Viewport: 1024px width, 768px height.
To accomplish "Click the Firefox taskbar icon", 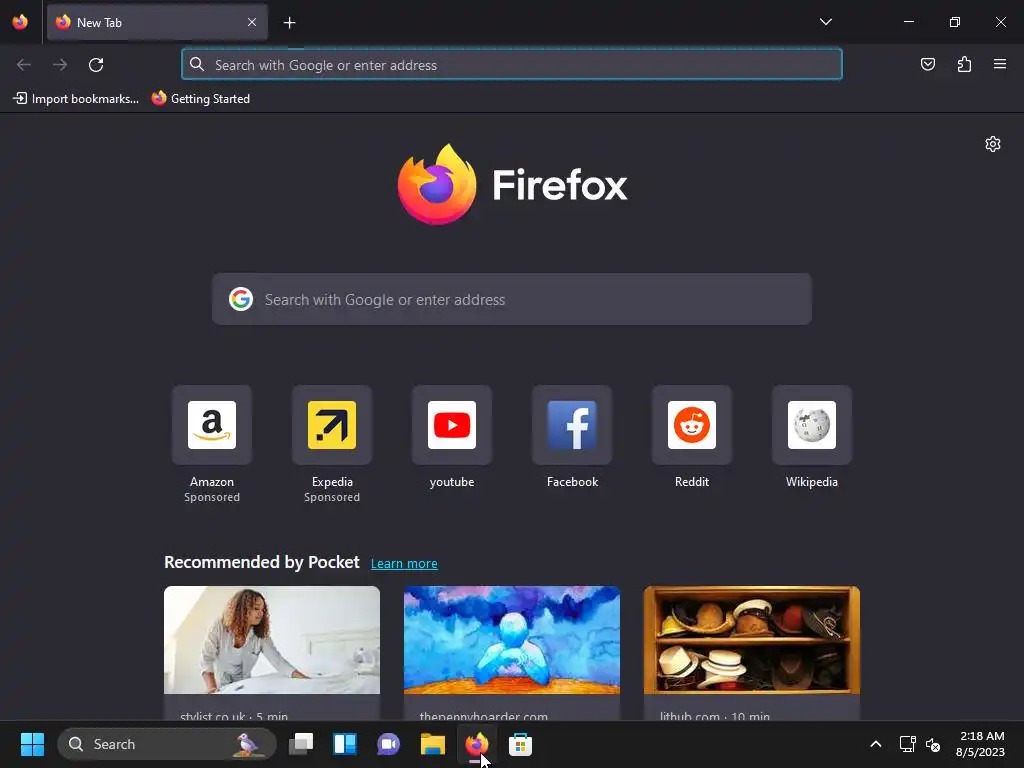I will click(476, 744).
